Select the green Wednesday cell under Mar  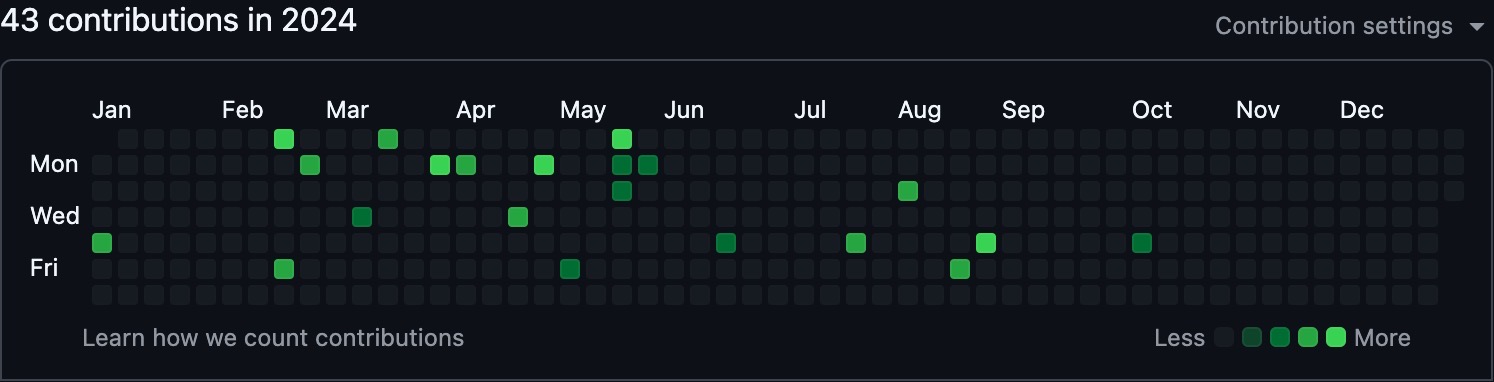(362, 217)
